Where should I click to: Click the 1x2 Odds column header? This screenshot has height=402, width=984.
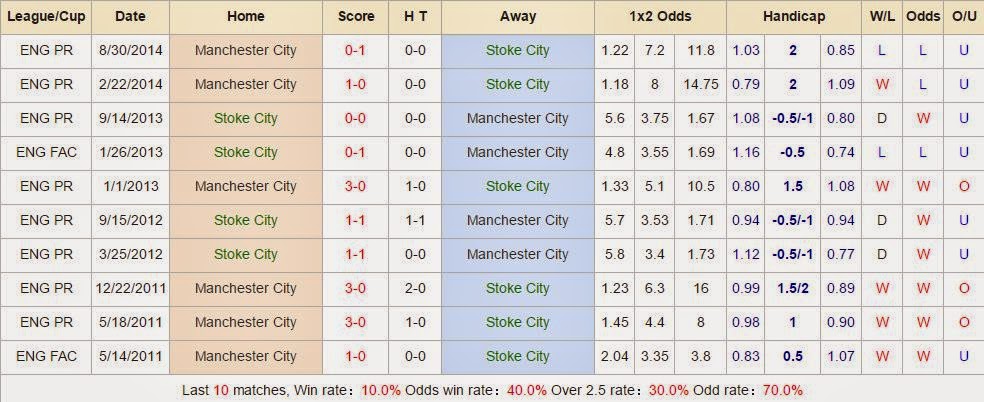(x=659, y=16)
